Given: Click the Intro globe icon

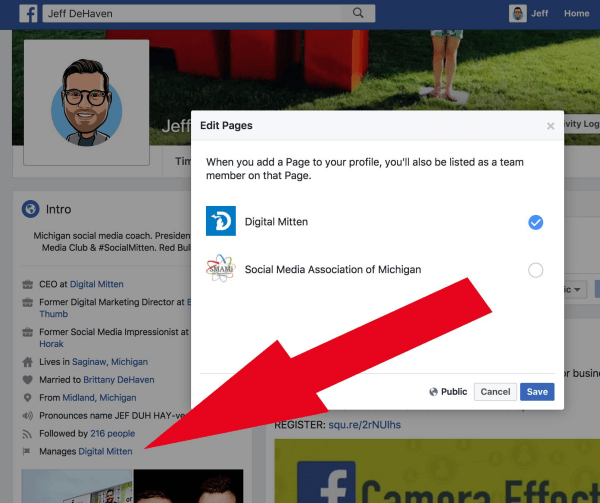Looking at the screenshot, I should click(30, 209).
